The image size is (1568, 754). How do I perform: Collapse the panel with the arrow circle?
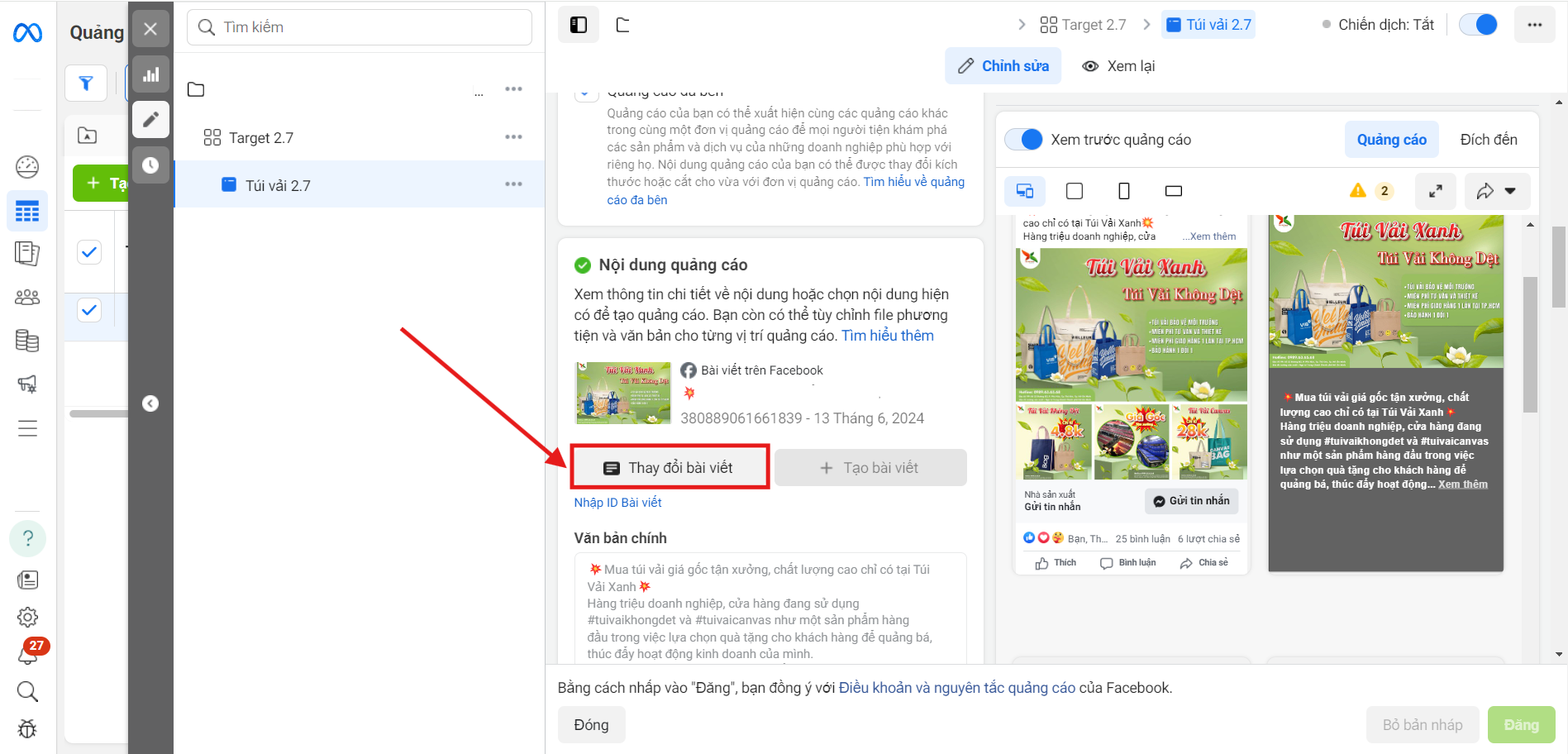pyautogui.click(x=150, y=403)
